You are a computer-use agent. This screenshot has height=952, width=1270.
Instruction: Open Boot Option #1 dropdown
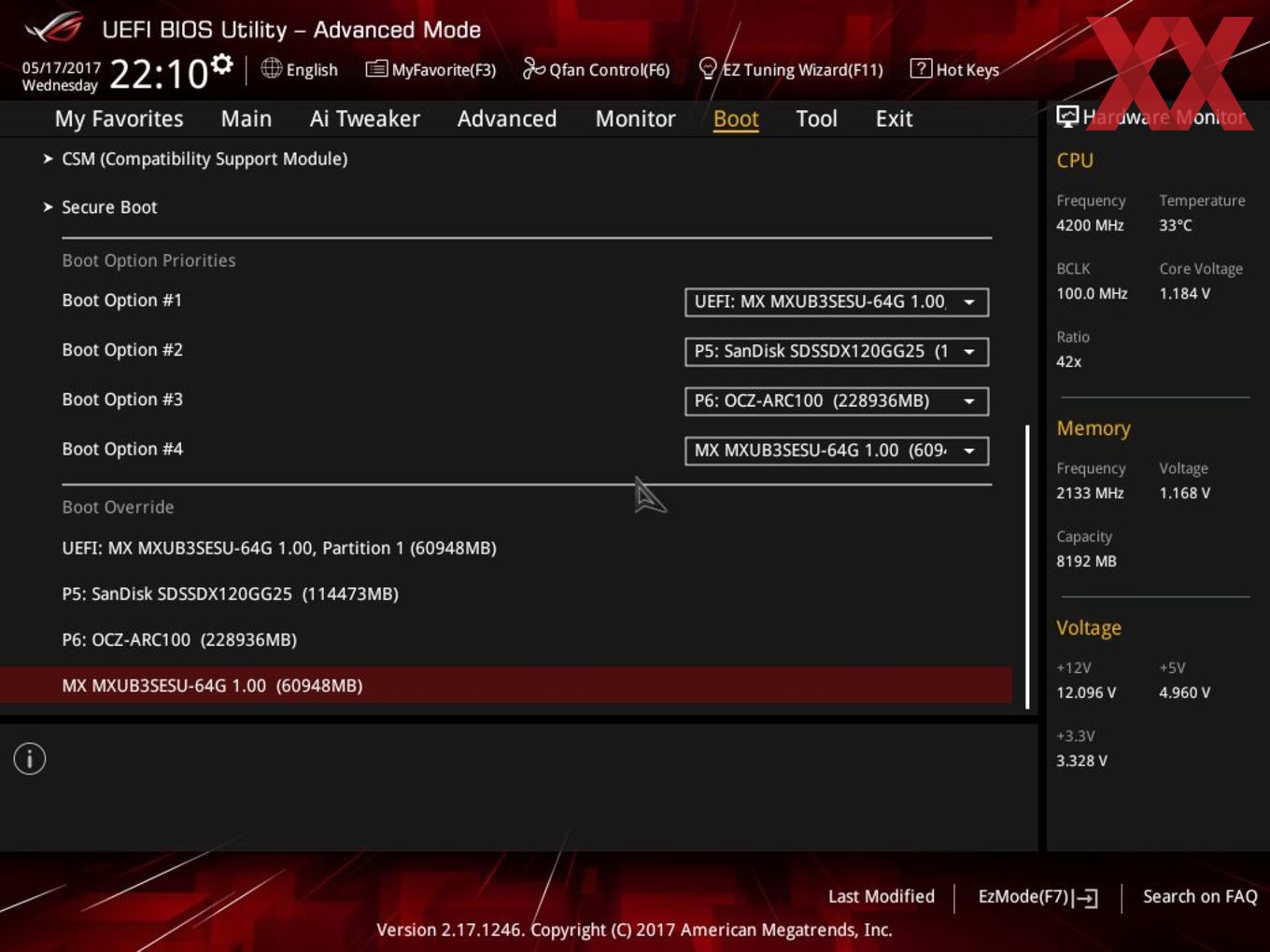tap(837, 301)
